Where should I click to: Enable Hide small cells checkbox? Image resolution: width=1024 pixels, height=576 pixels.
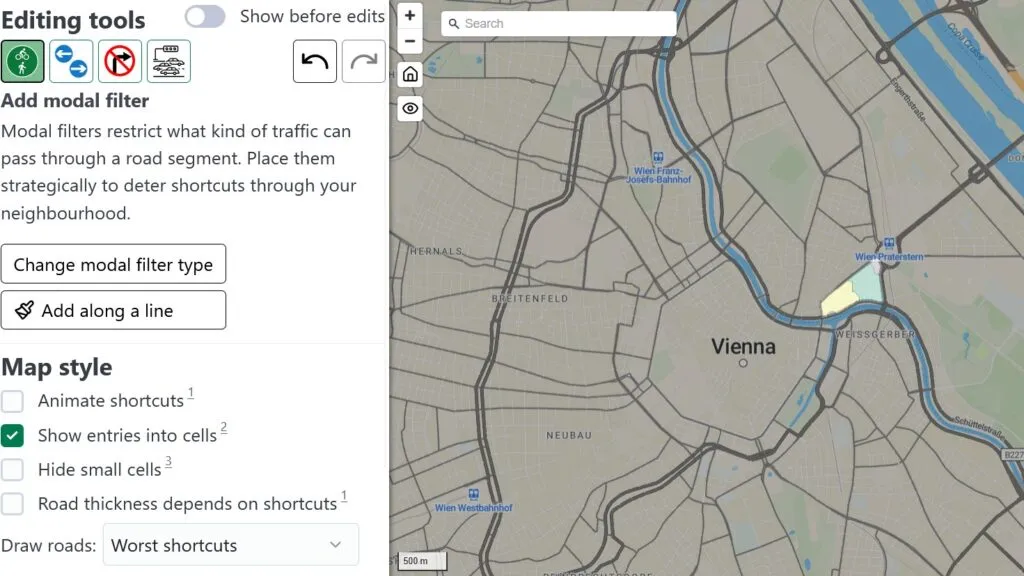coord(12,470)
